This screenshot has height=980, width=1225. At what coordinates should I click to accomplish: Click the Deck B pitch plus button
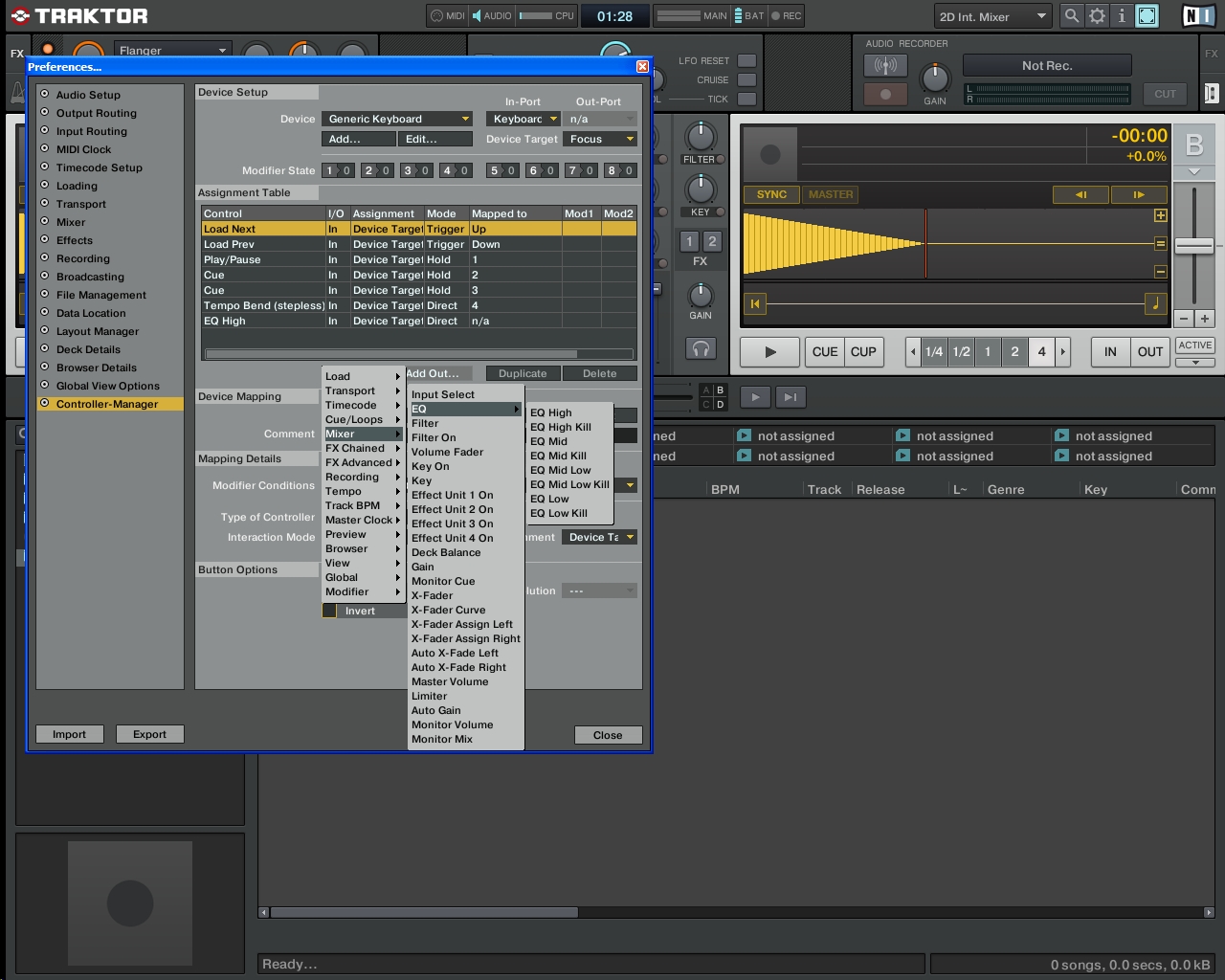click(x=1205, y=319)
